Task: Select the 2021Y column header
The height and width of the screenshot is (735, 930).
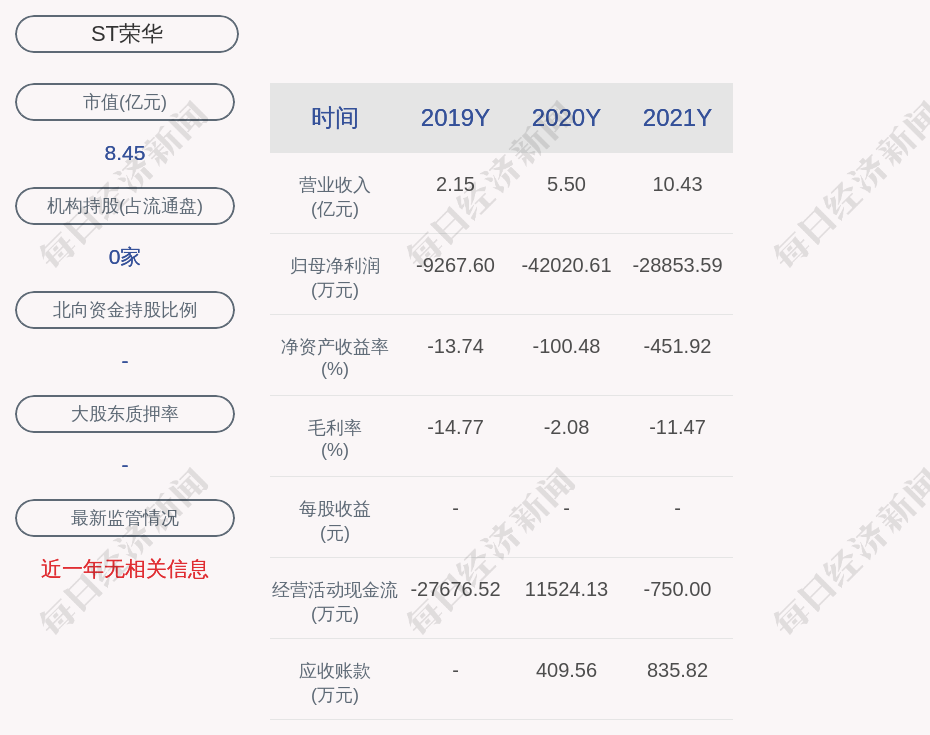Action: 677,117
